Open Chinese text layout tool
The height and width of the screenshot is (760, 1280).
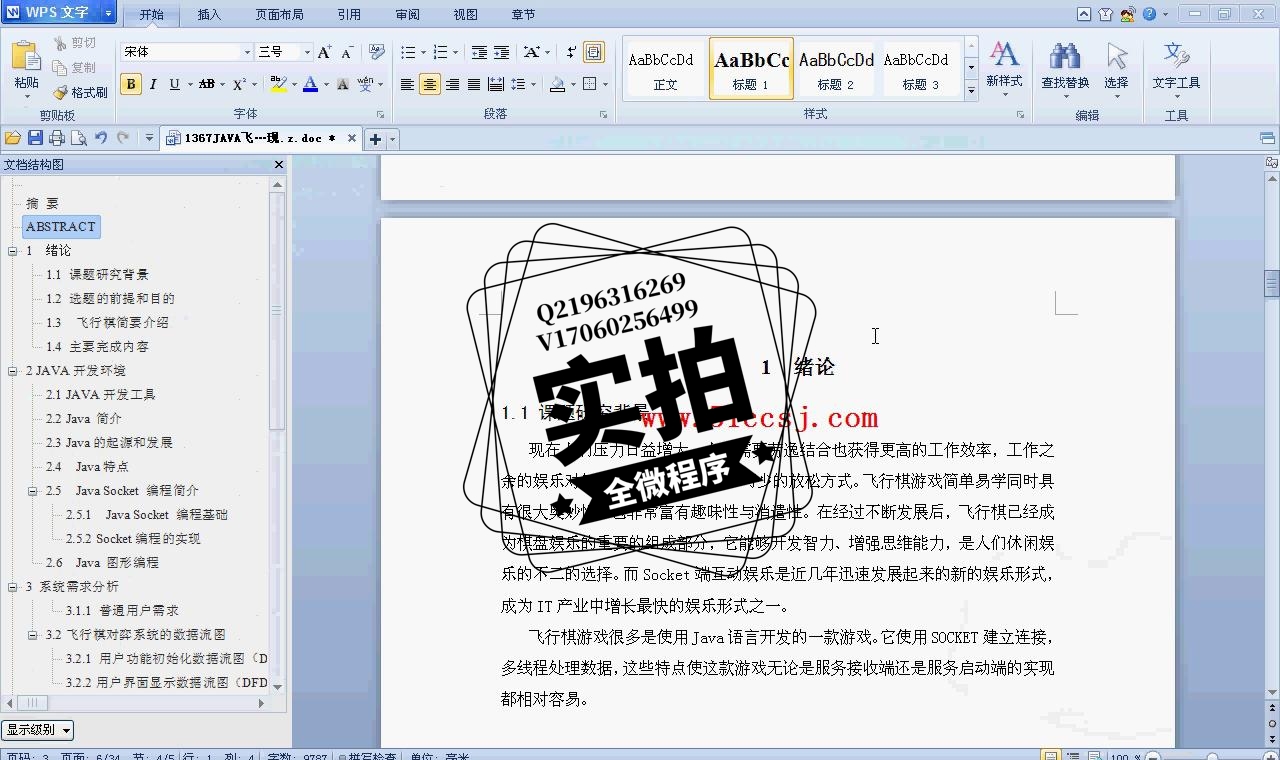click(x=531, y=52)
